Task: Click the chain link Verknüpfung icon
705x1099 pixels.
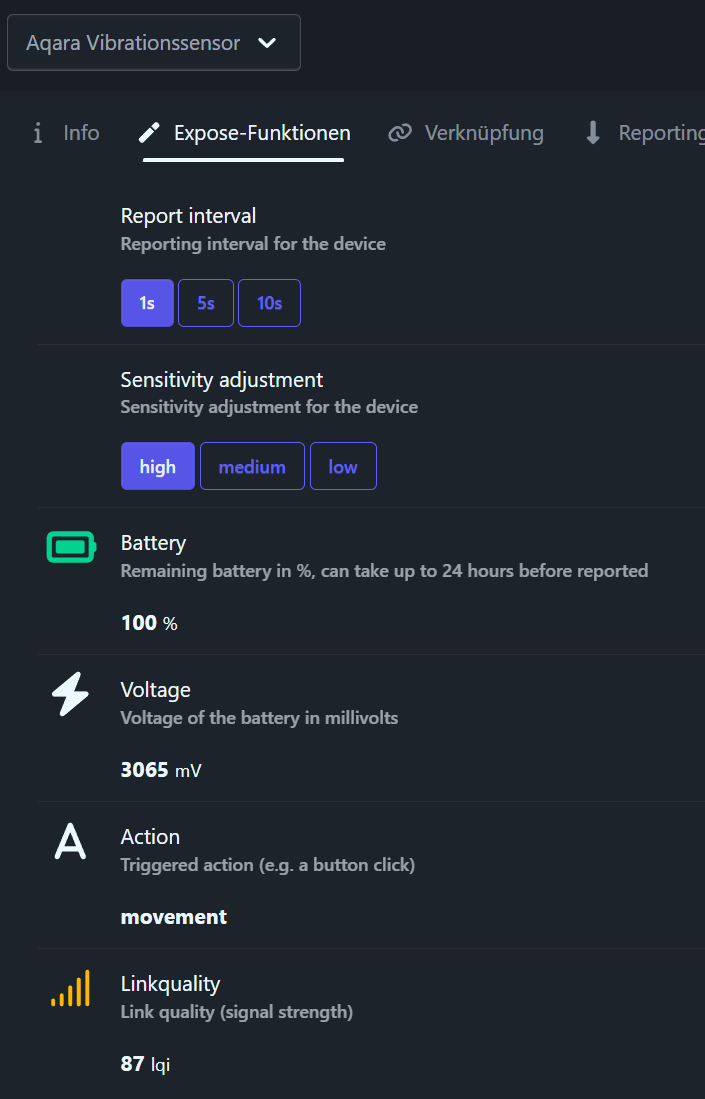Action: point(400,133)
